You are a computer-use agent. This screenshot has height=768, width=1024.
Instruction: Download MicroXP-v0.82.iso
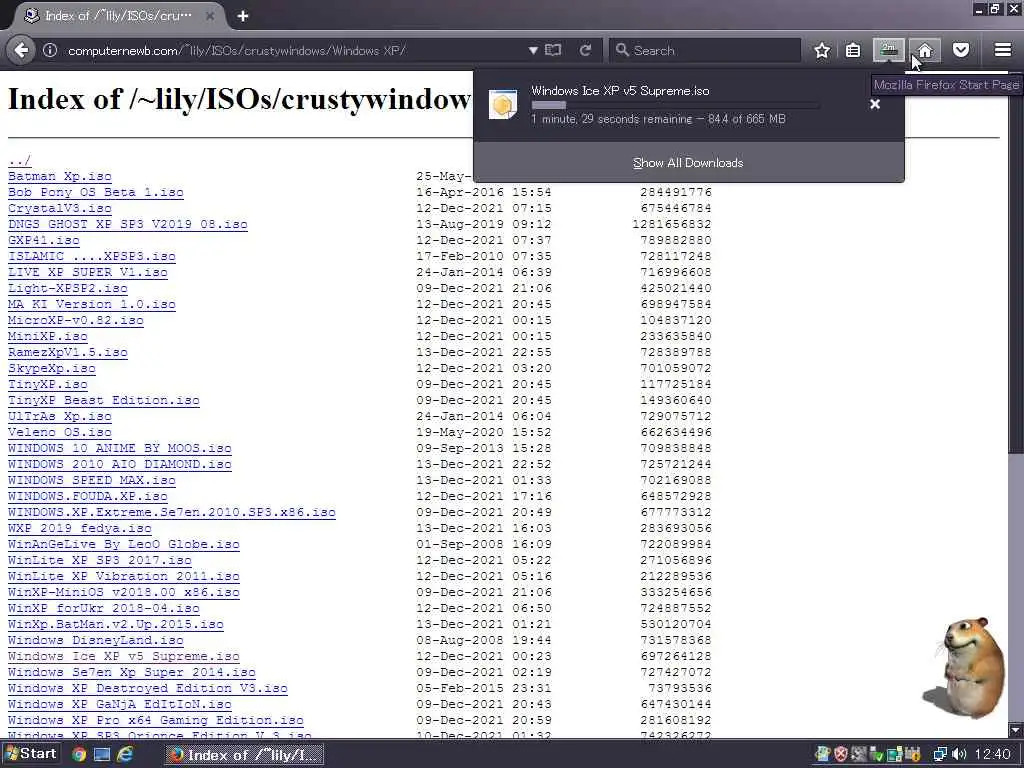coord(76,320)
